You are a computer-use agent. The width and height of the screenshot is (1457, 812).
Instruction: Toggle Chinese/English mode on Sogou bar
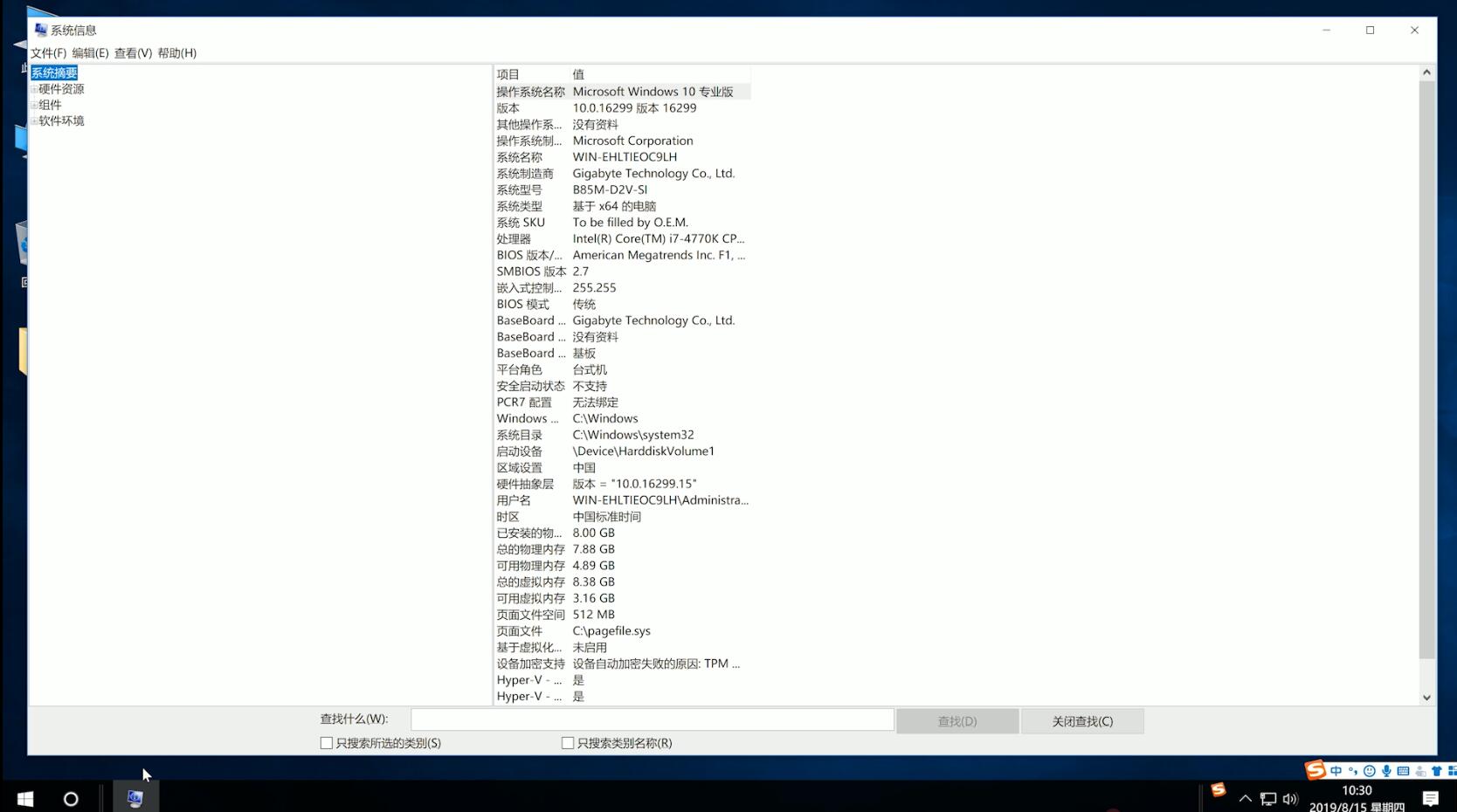click(1336, 771)
